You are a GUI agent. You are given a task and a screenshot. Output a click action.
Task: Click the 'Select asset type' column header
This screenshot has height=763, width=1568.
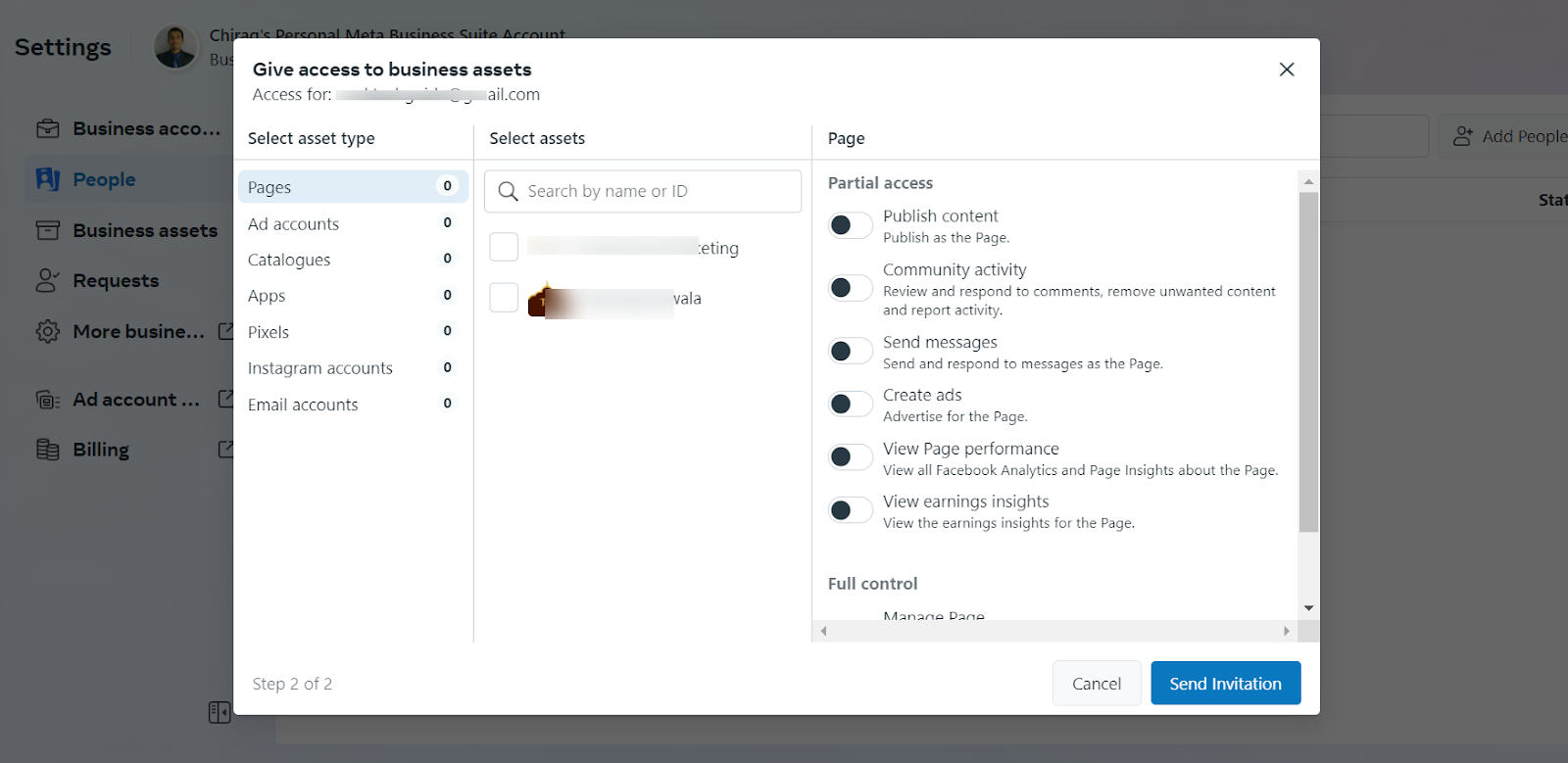pyautogui.click(x=311, y=139)
